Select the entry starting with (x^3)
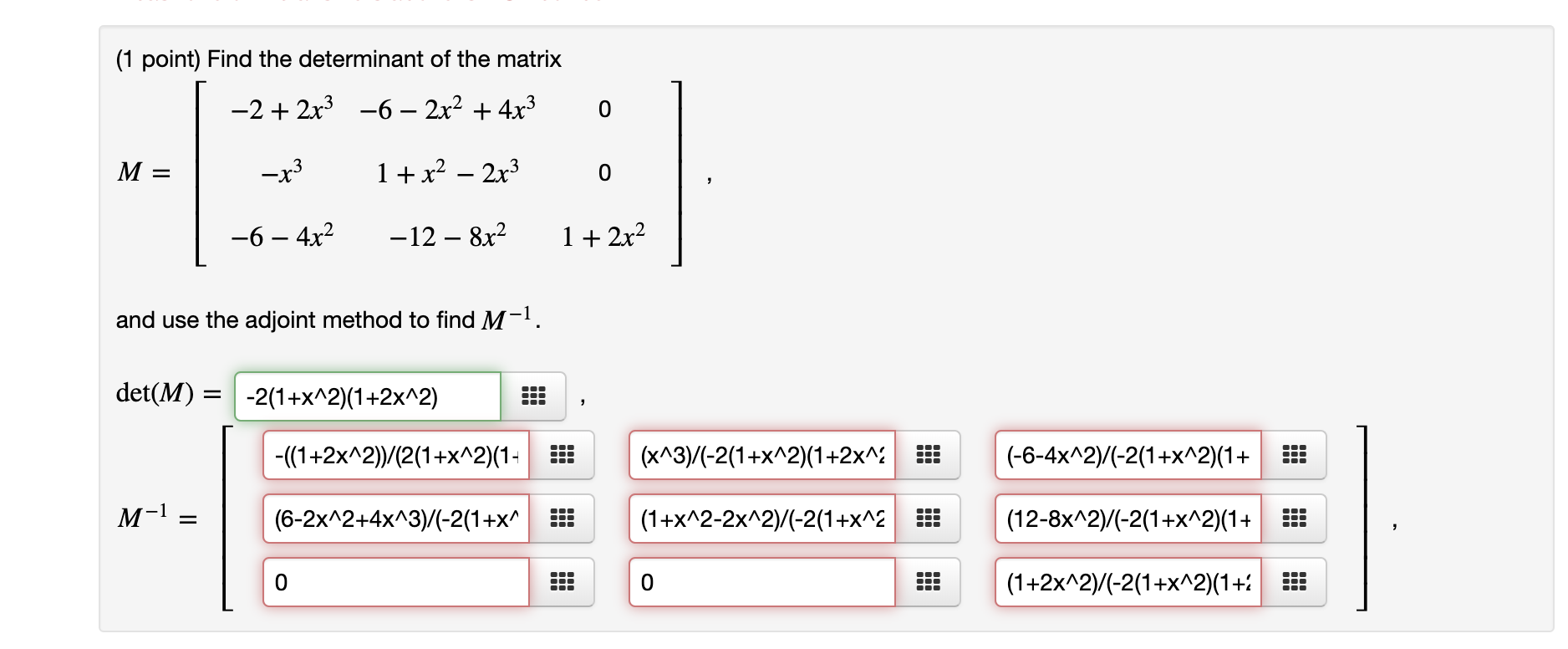 point(762,456)
